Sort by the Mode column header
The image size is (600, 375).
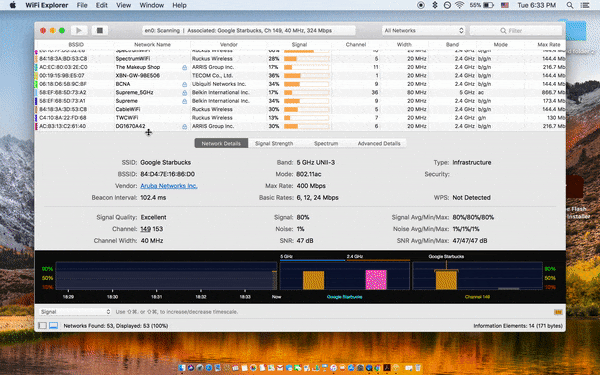501,45
